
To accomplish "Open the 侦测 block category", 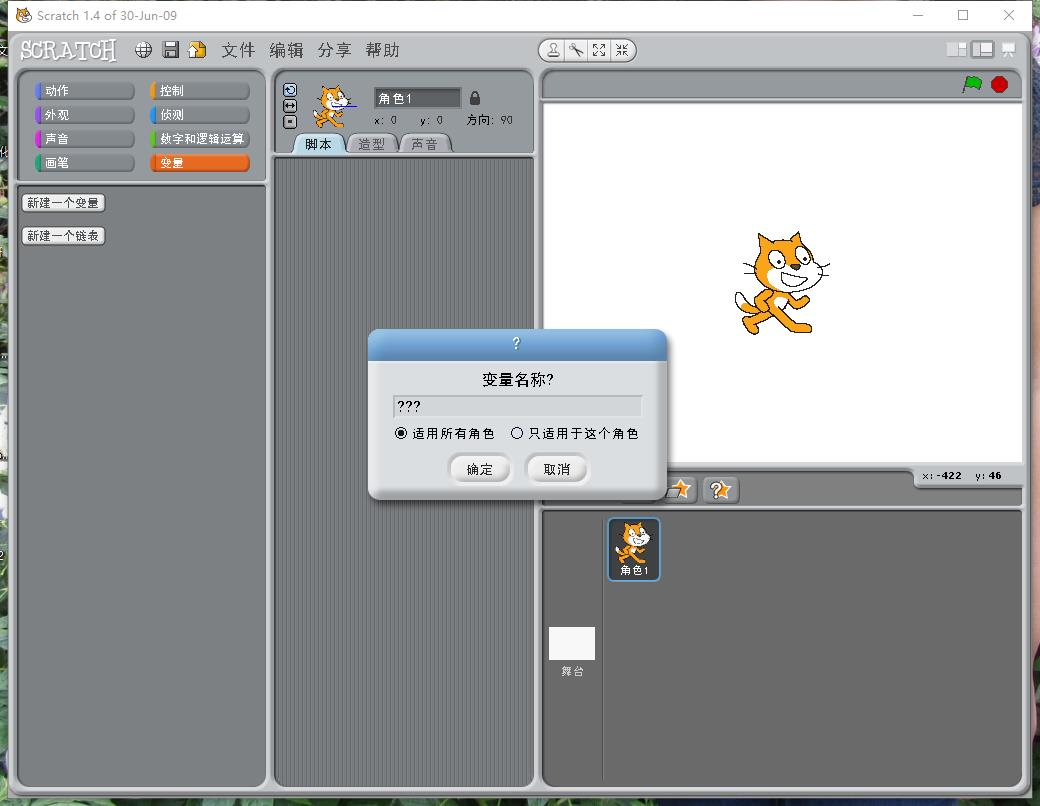I will pos(200,114).
